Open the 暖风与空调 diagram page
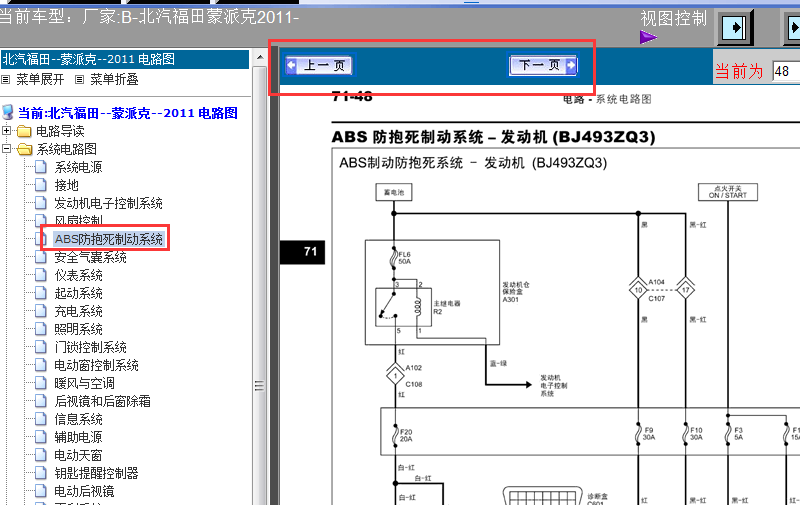 click(x=84, y=383)
